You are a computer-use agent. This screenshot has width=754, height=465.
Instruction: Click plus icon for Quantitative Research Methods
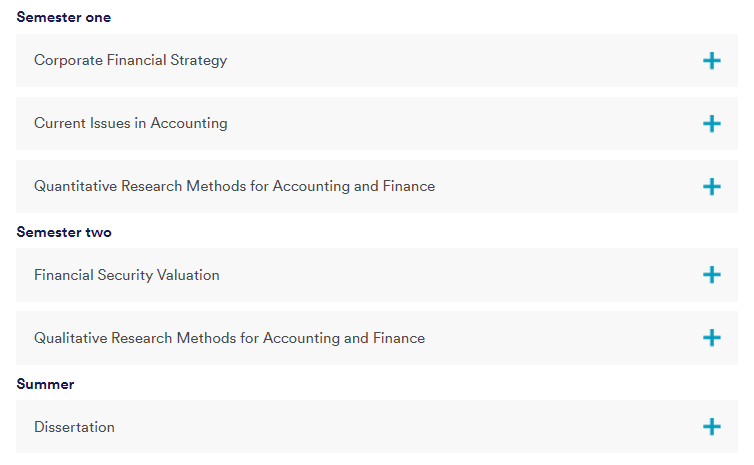pos(711,187)
